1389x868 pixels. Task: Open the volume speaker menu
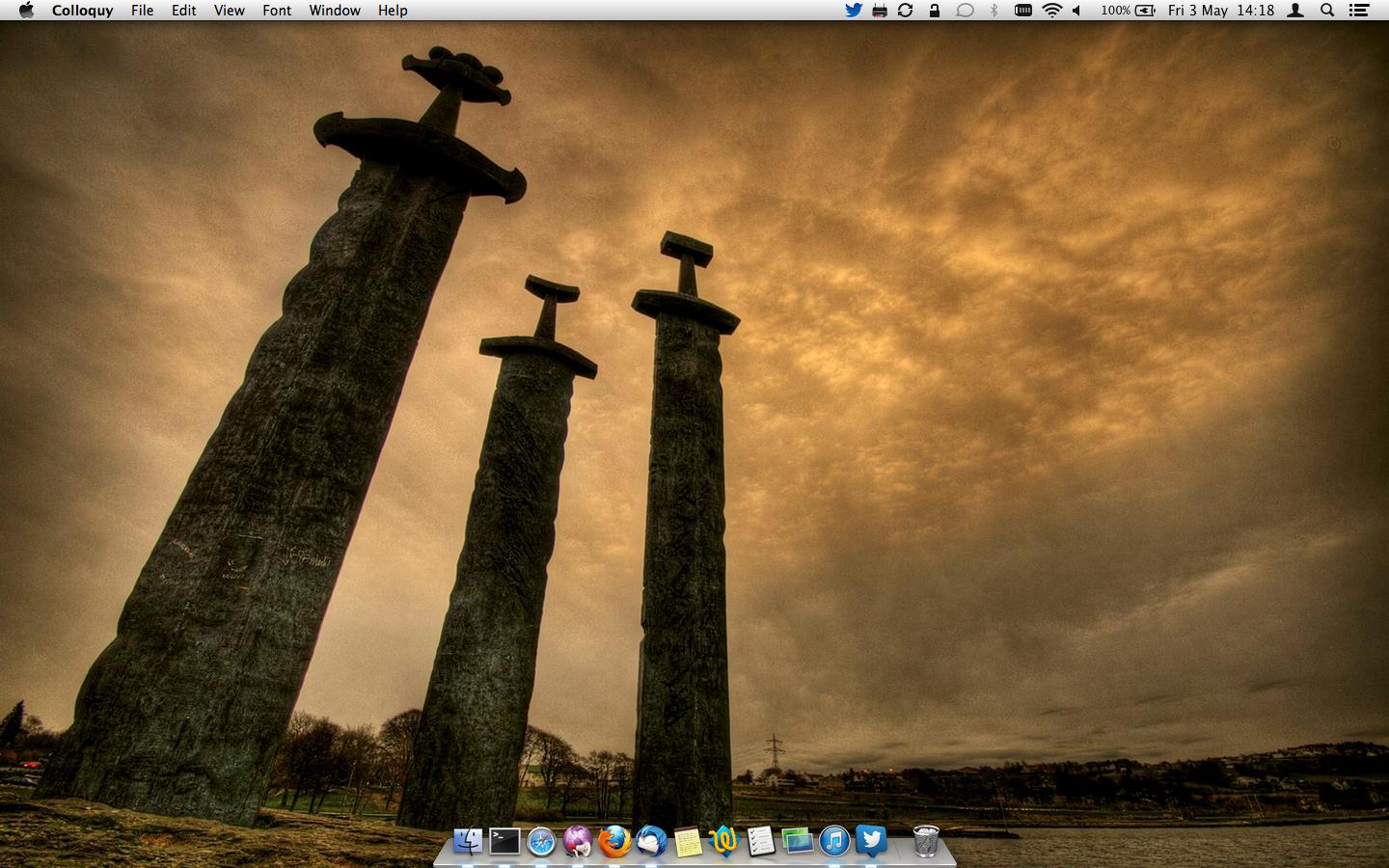(1077, 11)
